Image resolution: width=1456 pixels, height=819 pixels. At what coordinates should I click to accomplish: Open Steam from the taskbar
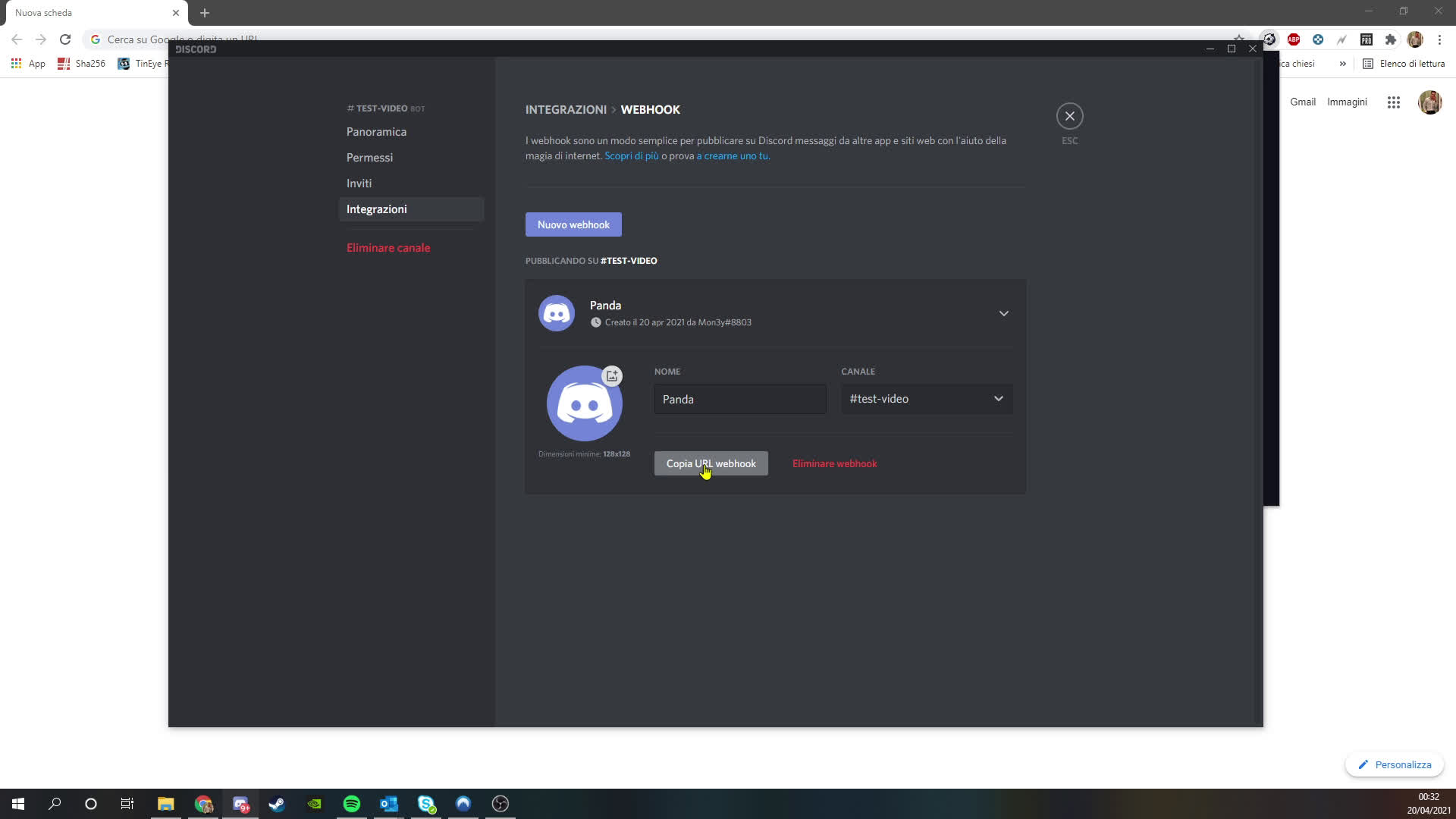[x=277, y=804]
